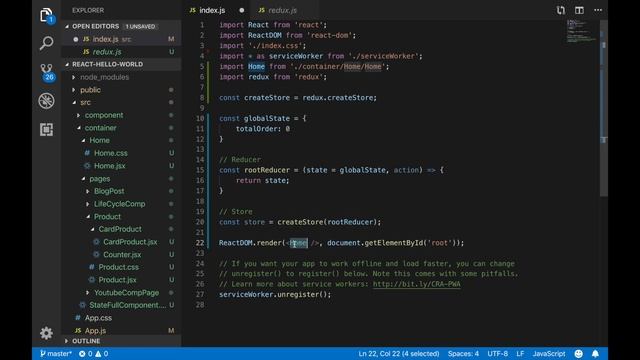This screenshot has width=640, height=360.
Task: Click the EXPLORER panel title
Action: tap(88, 10)
